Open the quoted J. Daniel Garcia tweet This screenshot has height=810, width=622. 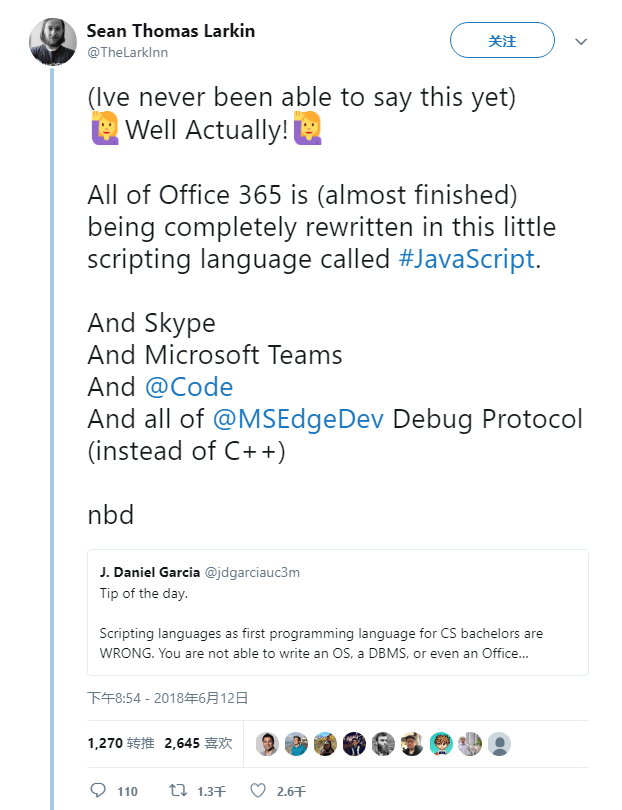tap(337, 612)
